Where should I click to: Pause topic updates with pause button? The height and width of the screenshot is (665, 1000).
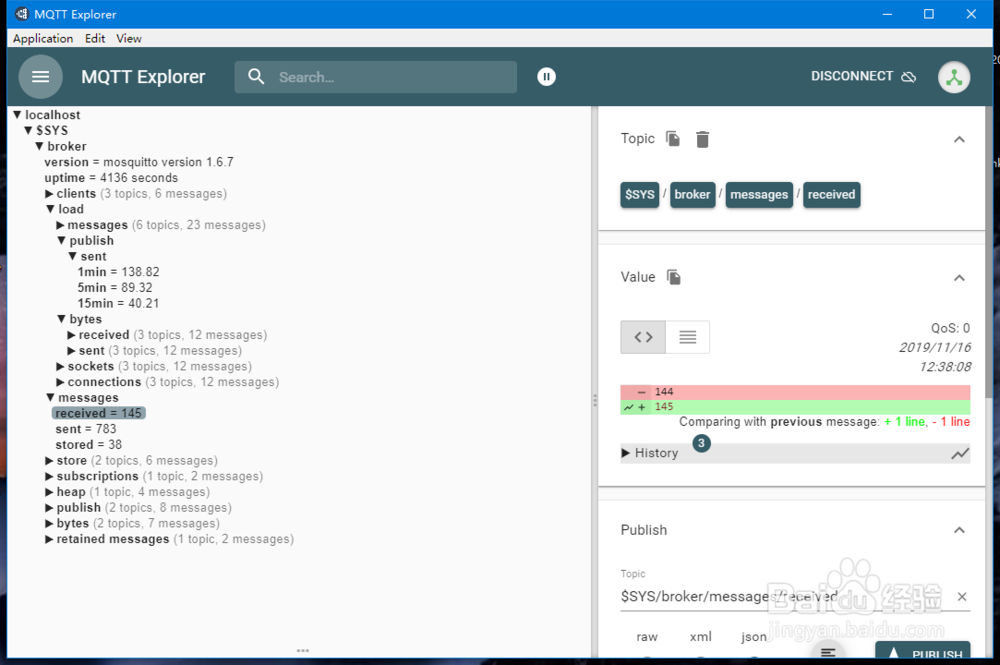click(546, 77)
